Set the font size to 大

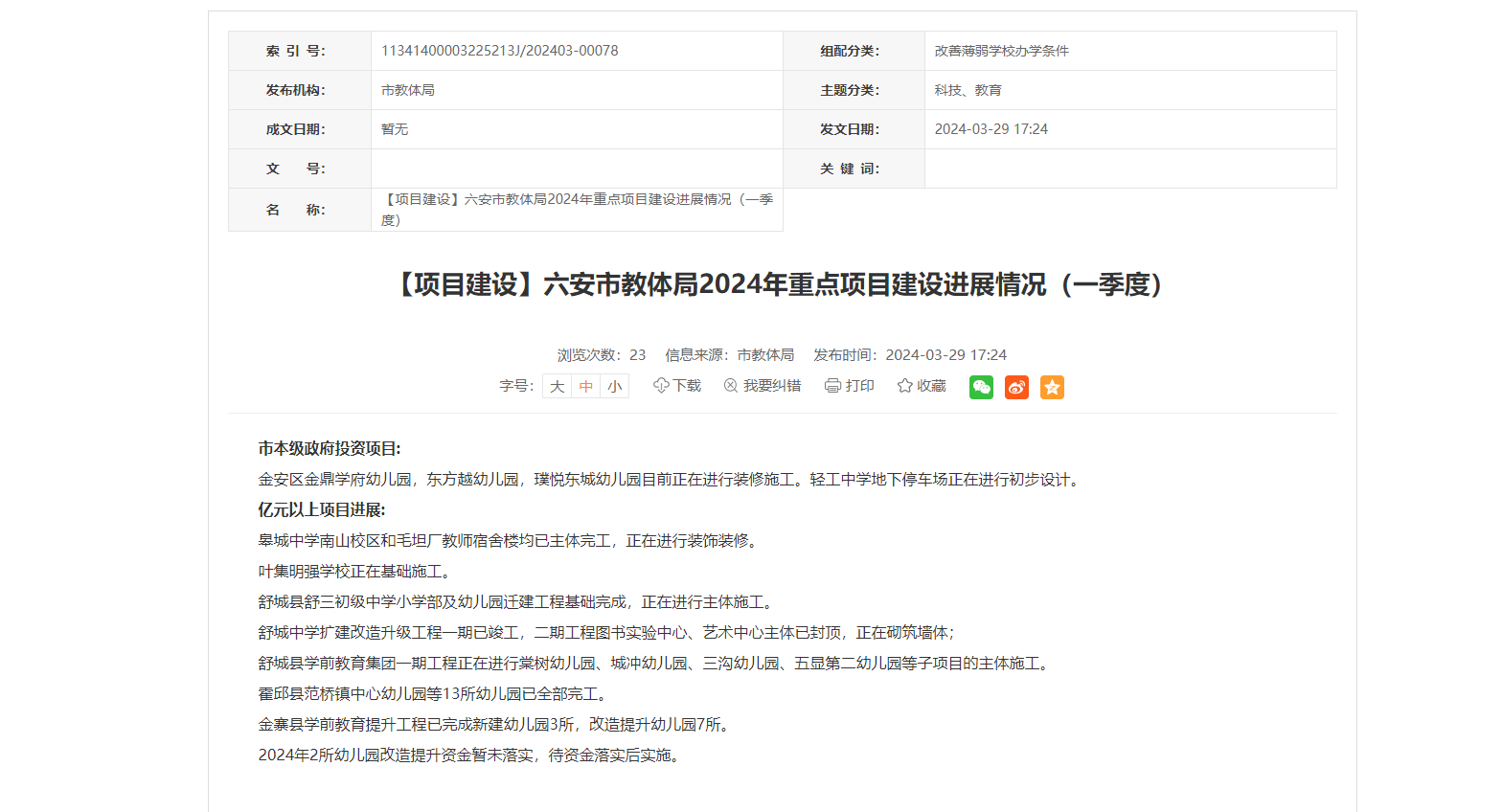(557, 387)
